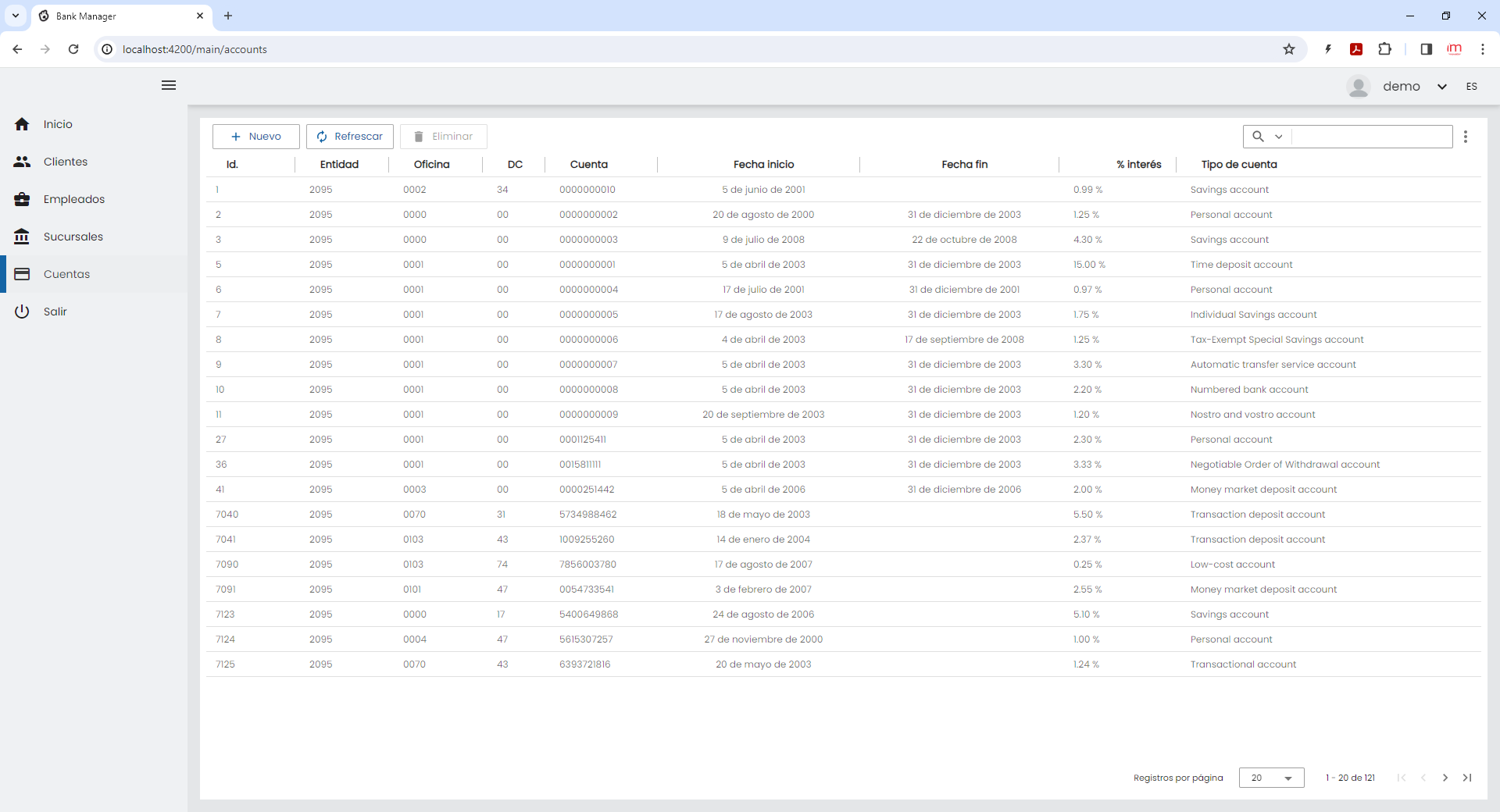Toggle the hamburger sidebar menu
The width and height of the screenshot is (1500, 812).
[169, 85]
